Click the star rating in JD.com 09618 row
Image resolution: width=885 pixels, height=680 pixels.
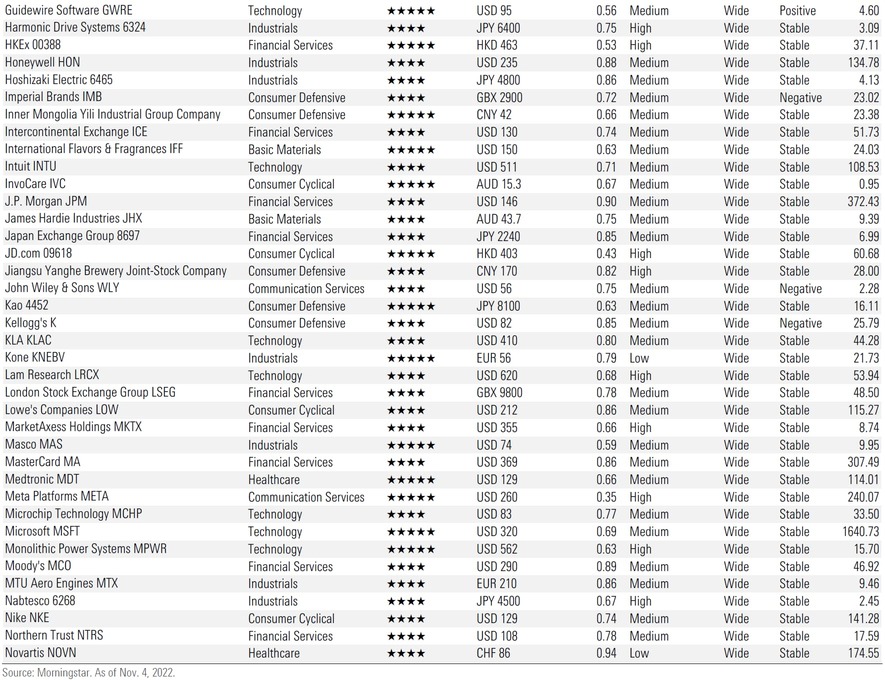pos(410,254)
